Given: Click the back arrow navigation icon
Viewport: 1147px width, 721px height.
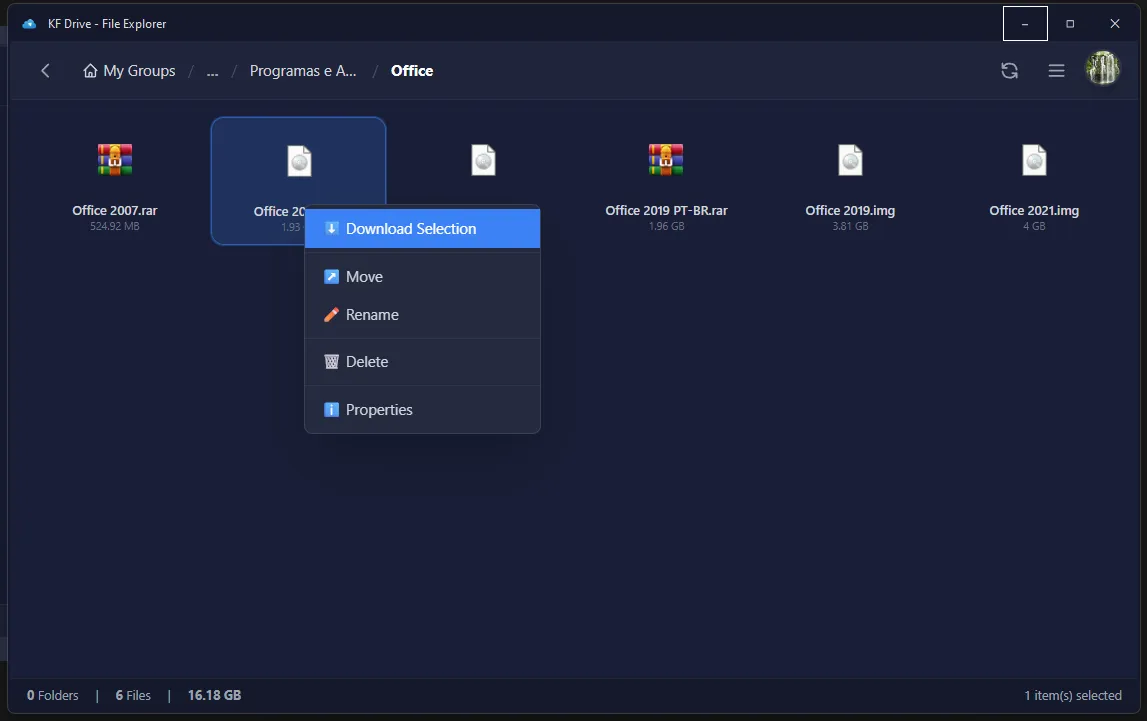Looking at the screenshot, I should [x=45, y=71].
